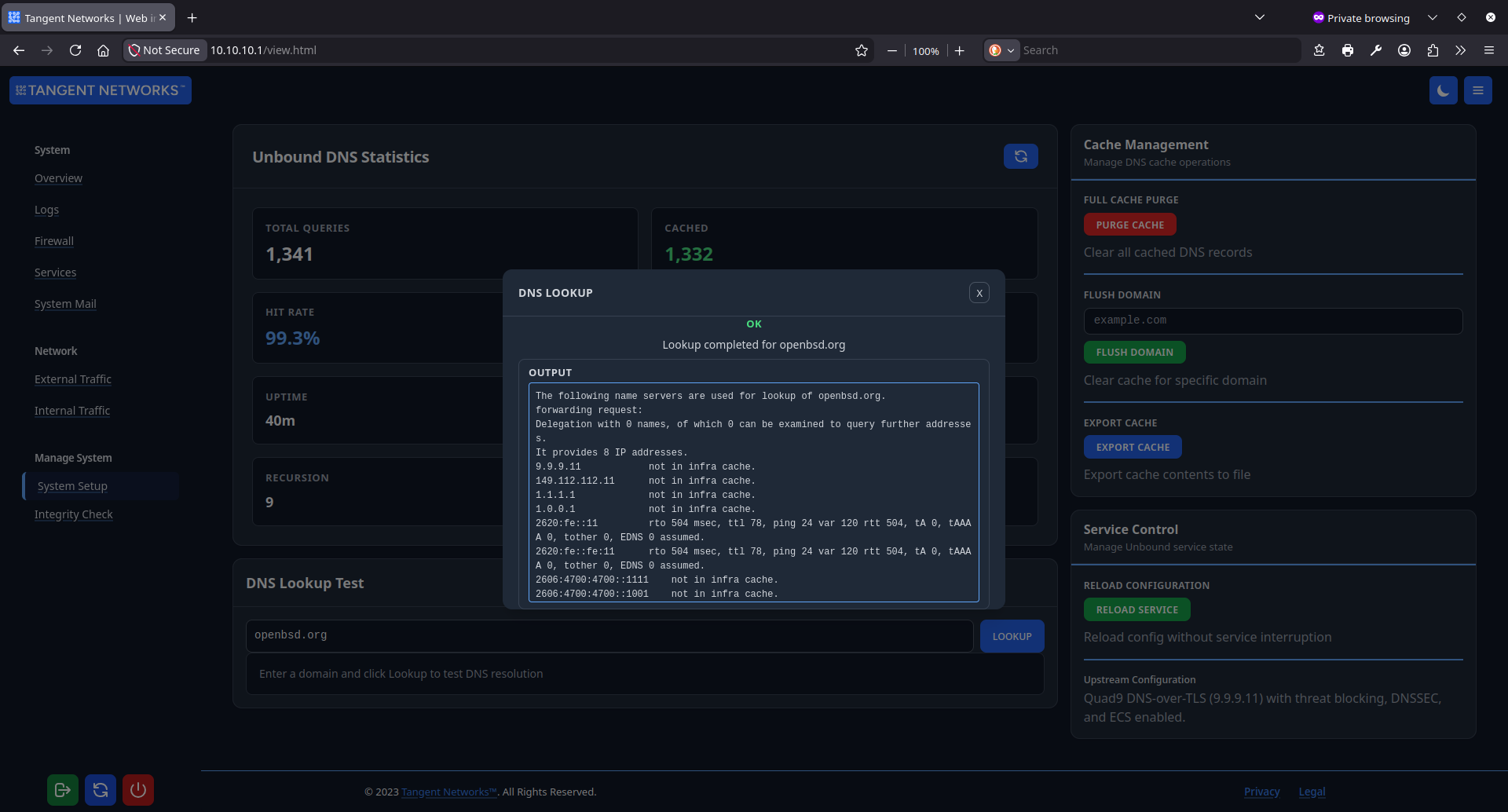Image resolution: width=1508 pixels, height=812 pixels.
Task: Open the Privacy link in the footer
Action: [x=1261, y=792]
